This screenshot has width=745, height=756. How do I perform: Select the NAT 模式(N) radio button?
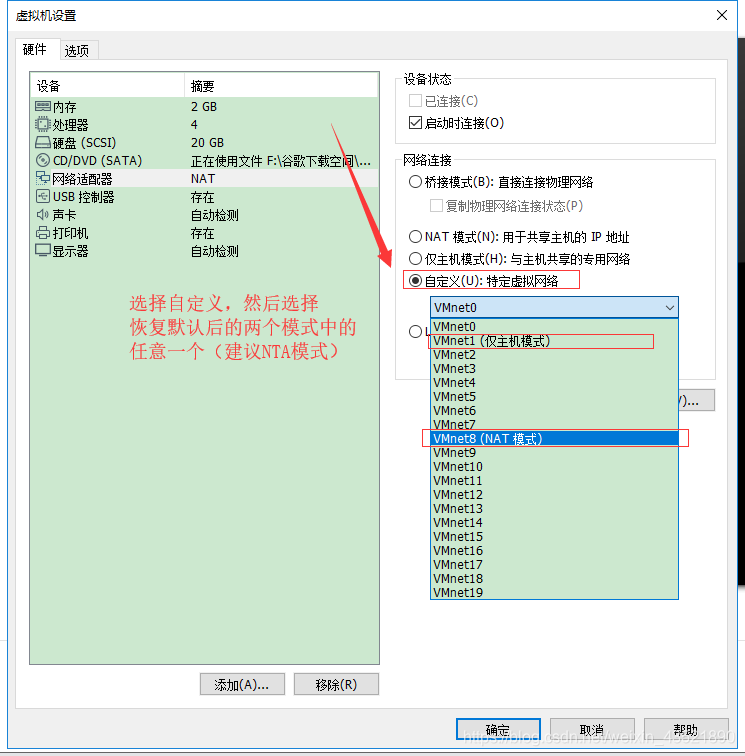[415, 237]
